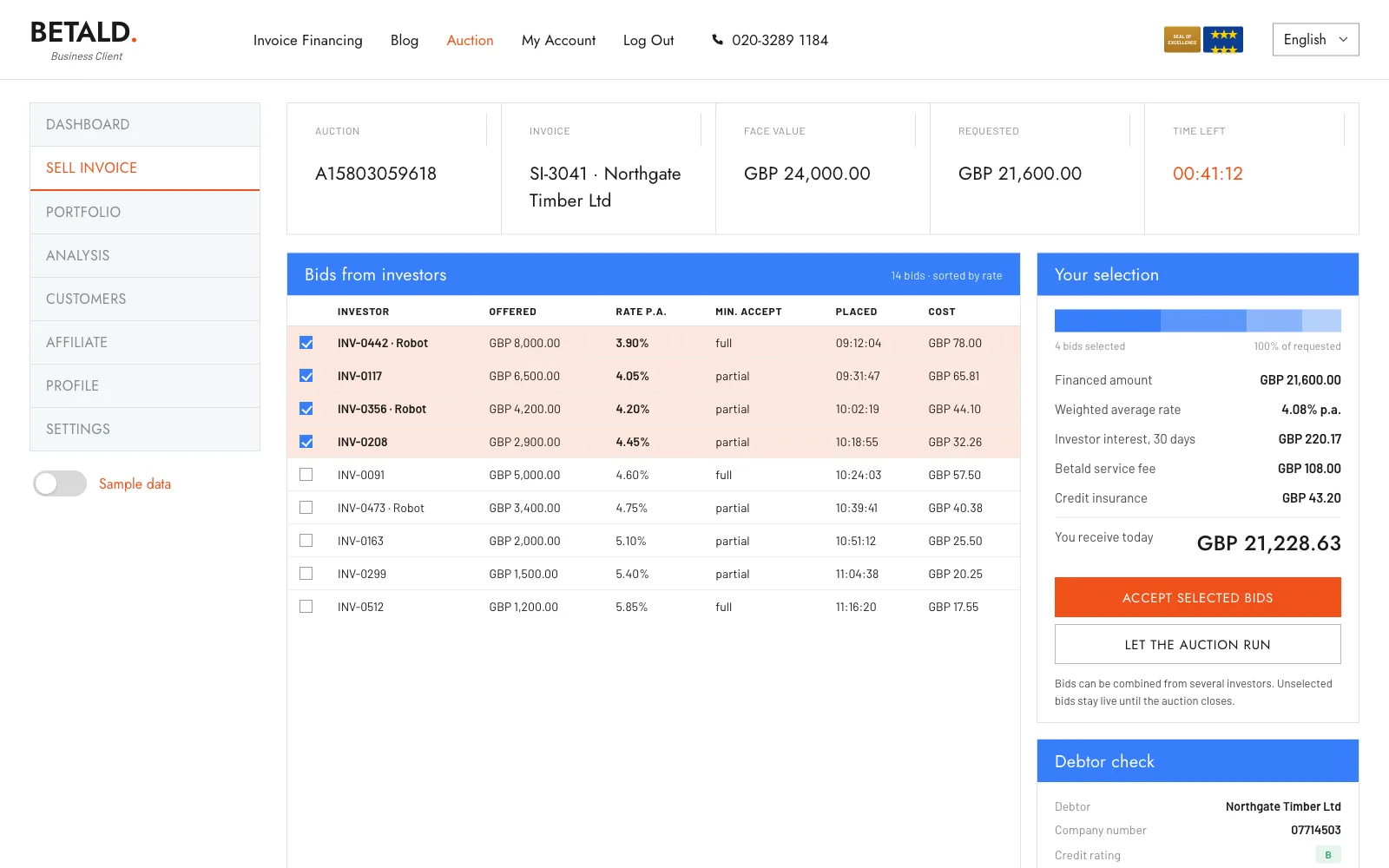
Task: Click the darkest blue segment of selection bar
Action: click(x=1108, y=320)
